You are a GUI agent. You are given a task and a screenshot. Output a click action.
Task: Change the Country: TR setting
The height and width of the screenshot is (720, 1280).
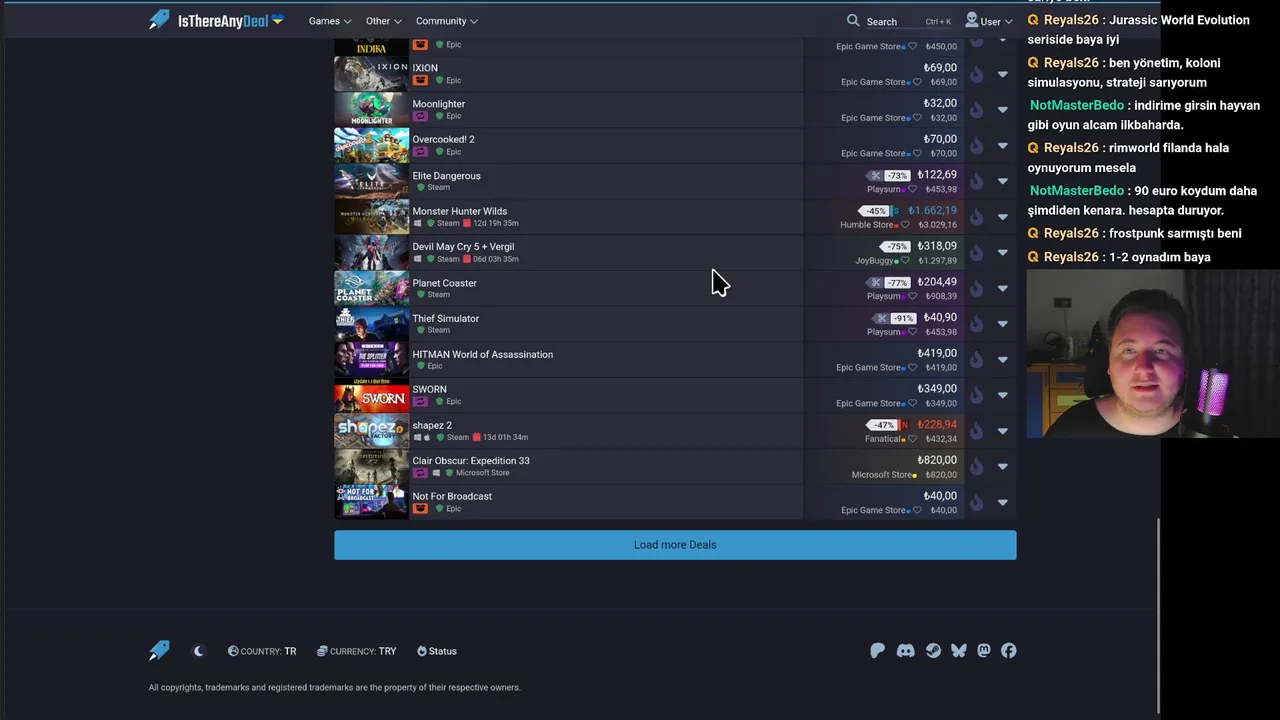[262, 651]
